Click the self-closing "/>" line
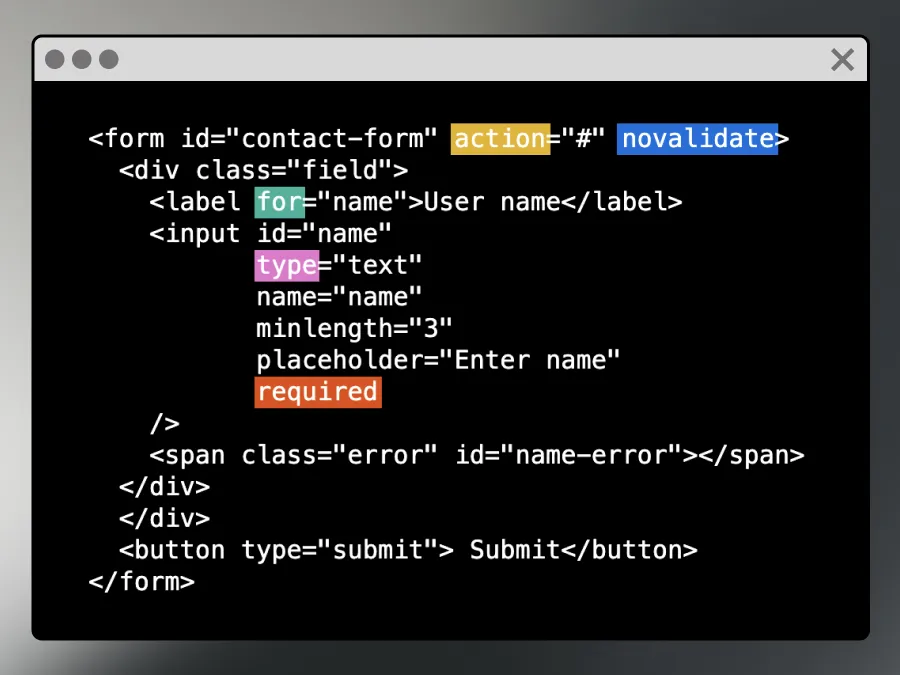 pyautogui.click(x=164, y=424)
